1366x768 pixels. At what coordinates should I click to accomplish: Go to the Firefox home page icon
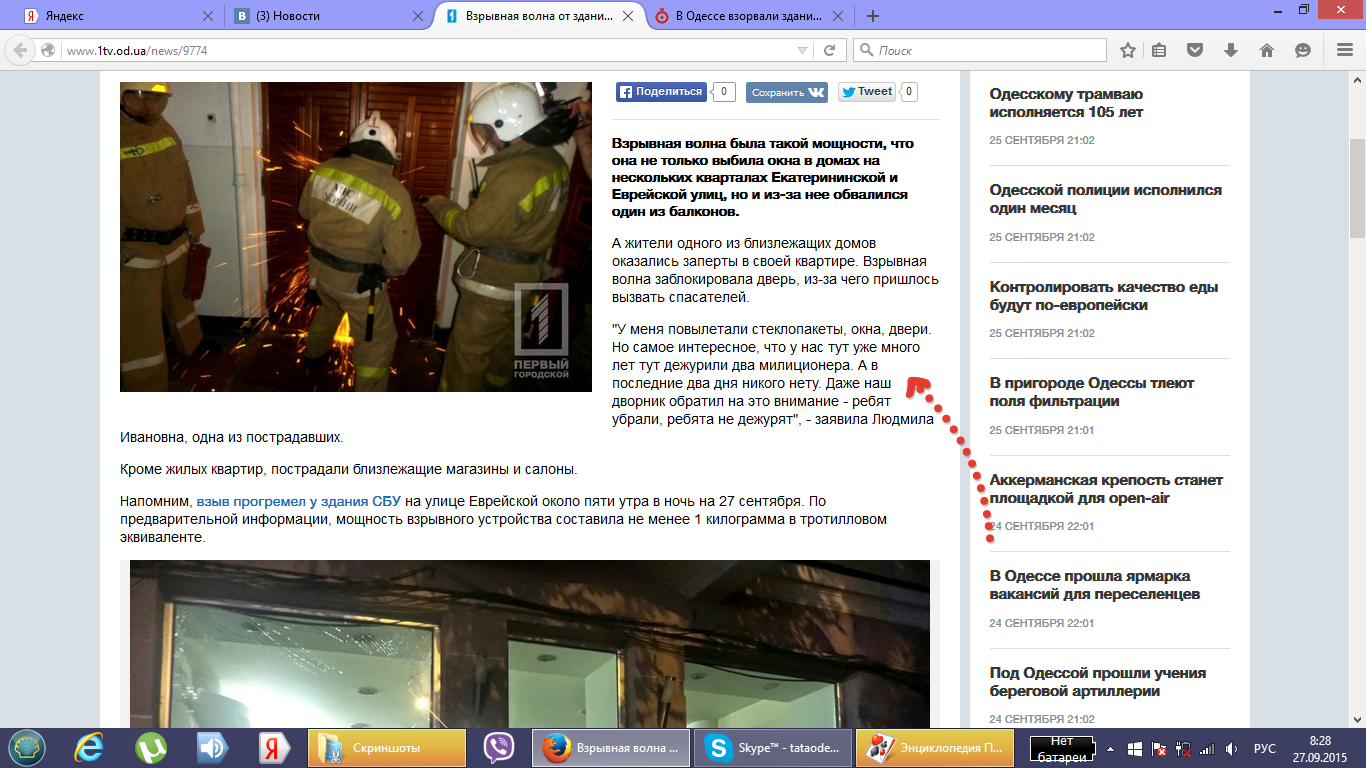point(1266,51)
